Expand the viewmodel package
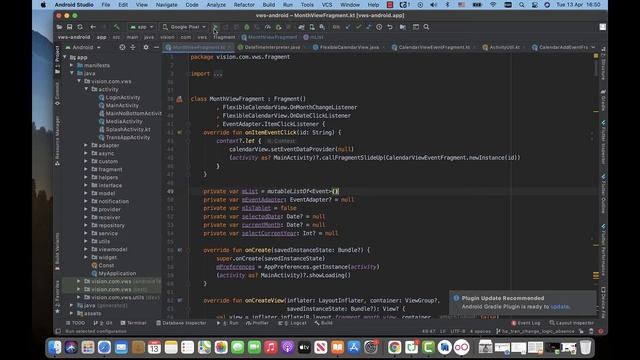The width and height of the screenshot is (640, 360). pyautogui.click(x=86, y=249)
